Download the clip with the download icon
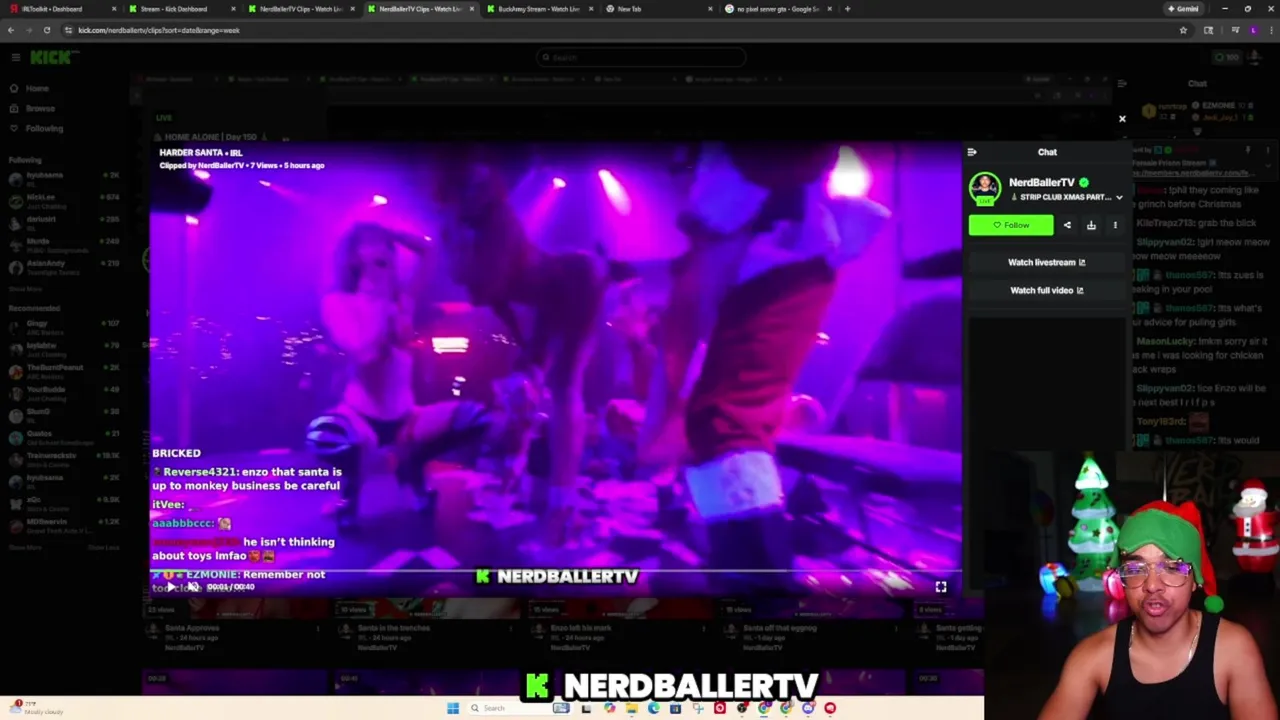Viewport: 1280px width, 720px height. pos(1091,225)
